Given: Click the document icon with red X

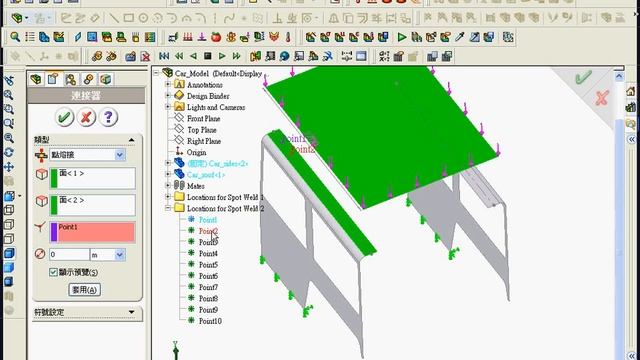Looking at the screenshot, I should tap(145, 56).
